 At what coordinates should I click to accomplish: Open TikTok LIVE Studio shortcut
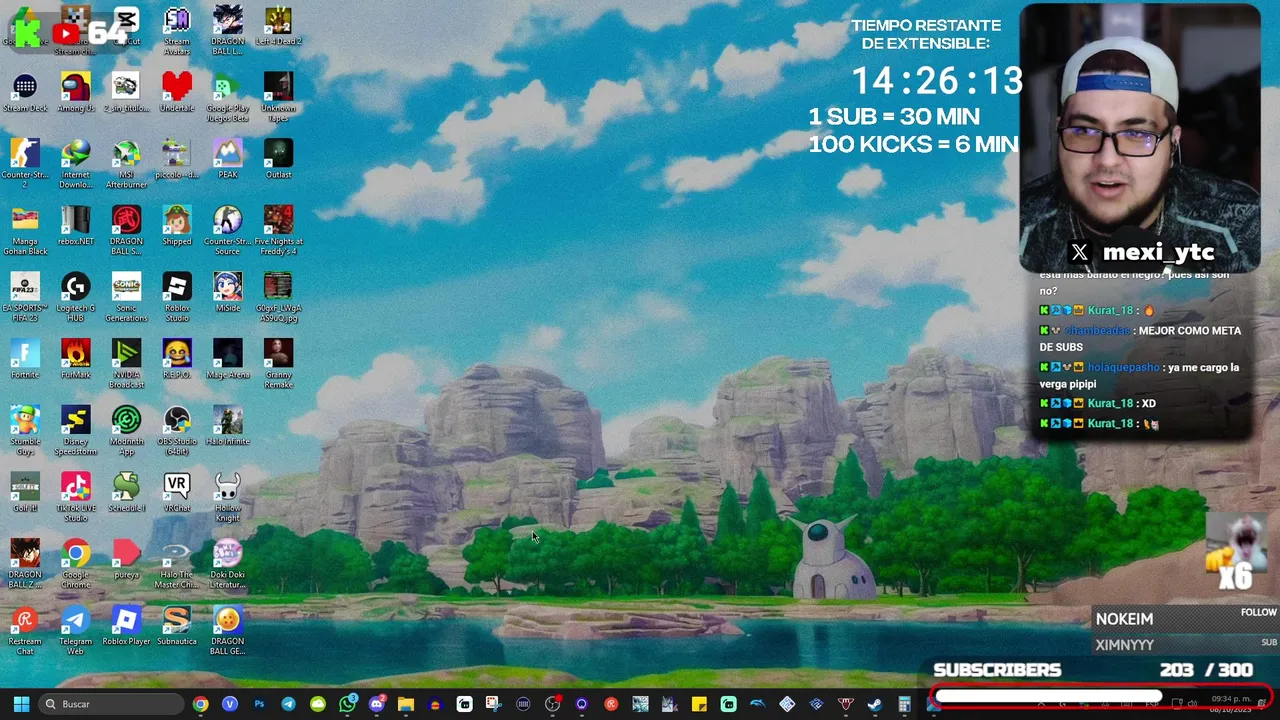click(x=76, y=498)
